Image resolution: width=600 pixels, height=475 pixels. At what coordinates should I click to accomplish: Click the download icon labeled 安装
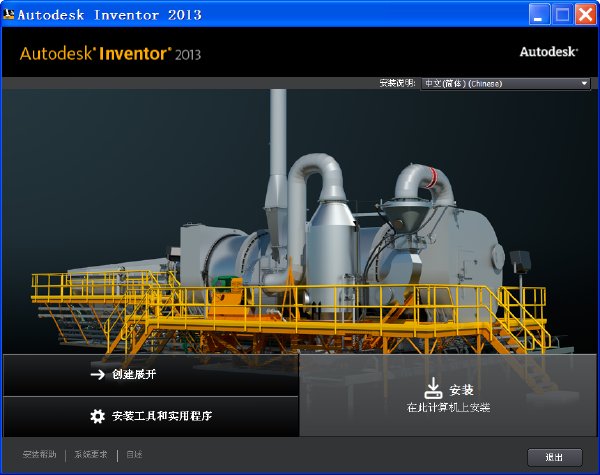pos(433,388)
